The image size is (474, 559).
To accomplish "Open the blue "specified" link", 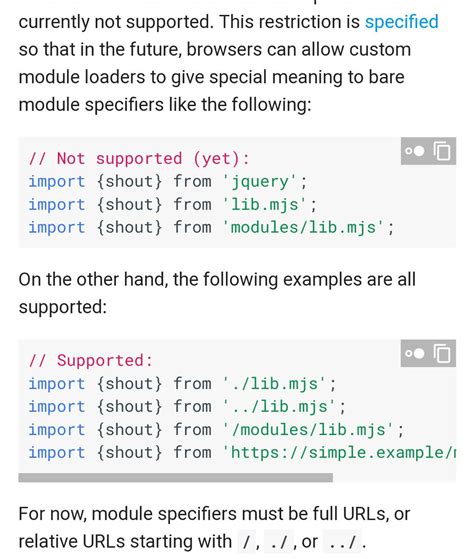I will pyautogui.click(x=401, y=22).
